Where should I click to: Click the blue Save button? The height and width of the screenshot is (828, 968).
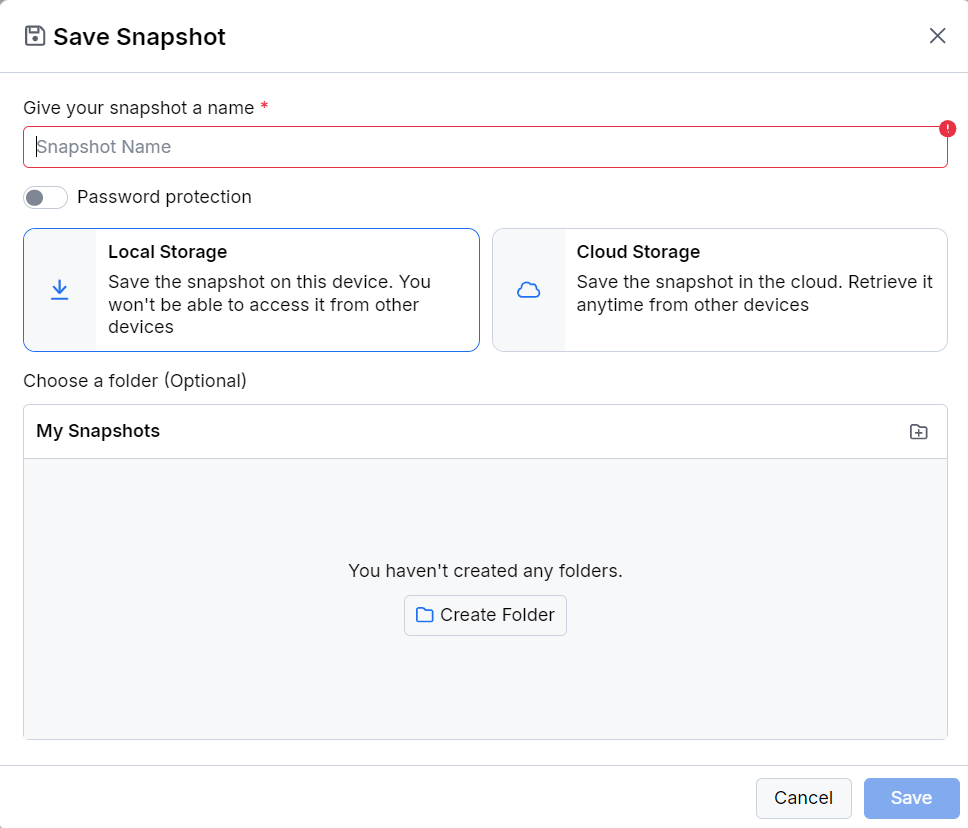point(911,798)
